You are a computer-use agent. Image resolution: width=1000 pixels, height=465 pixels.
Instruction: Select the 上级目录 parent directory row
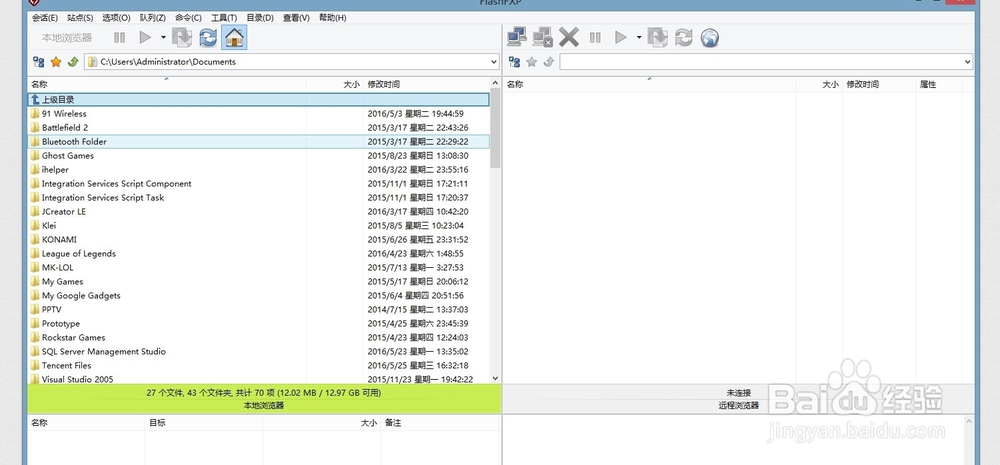[x=259, y=100]
